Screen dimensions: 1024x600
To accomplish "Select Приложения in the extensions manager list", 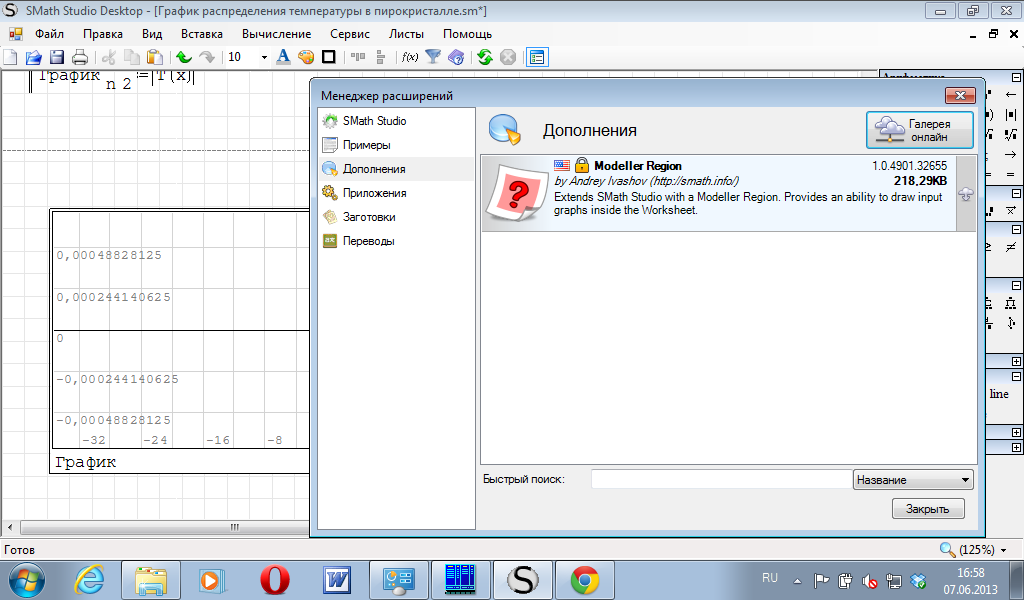I will [x=374, y=193].
